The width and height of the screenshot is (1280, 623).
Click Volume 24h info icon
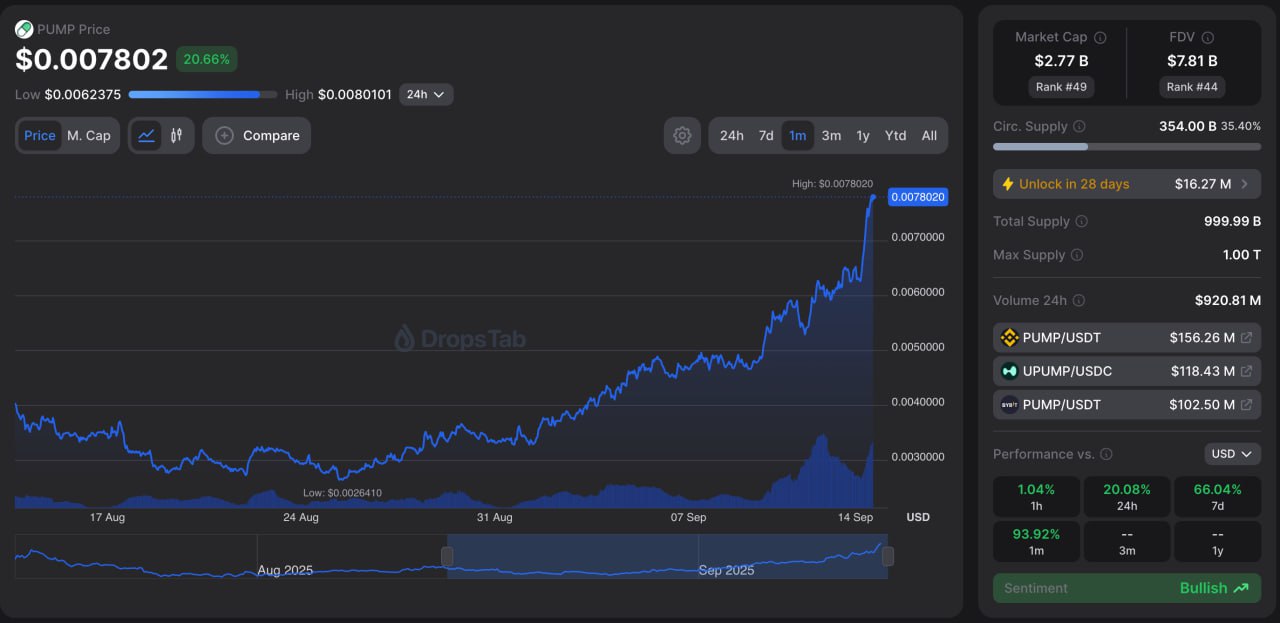1079,300
